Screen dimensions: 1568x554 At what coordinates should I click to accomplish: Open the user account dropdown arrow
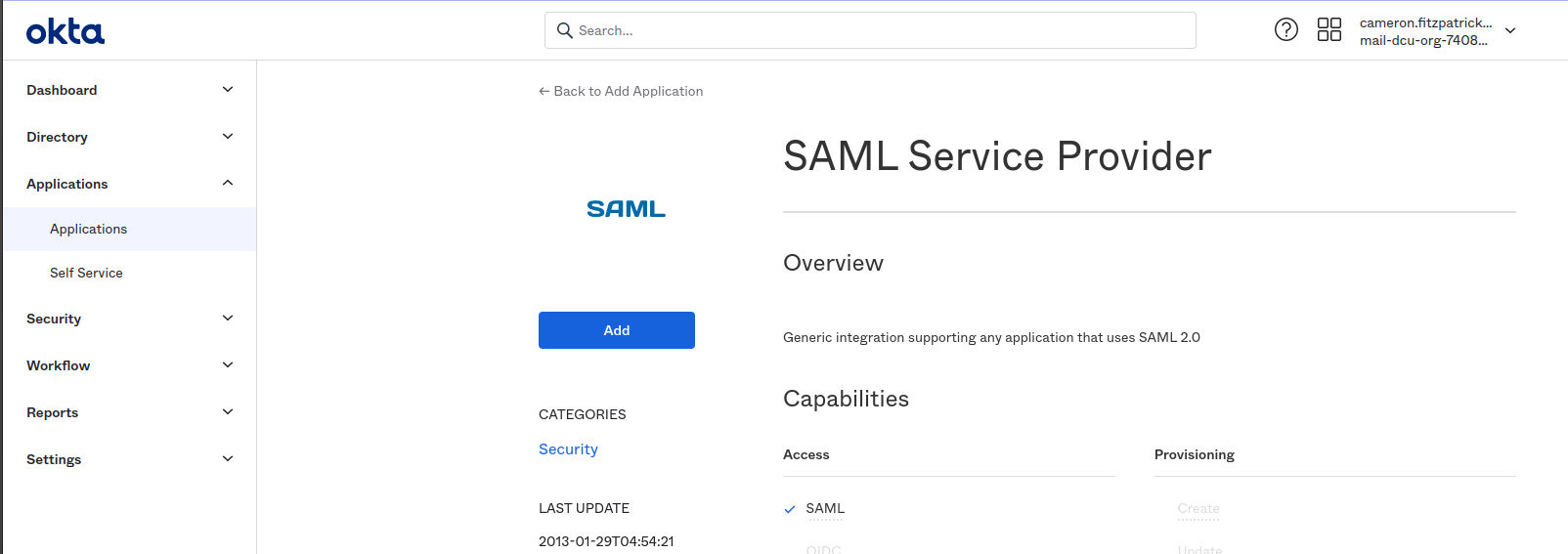click(1510, 31)
